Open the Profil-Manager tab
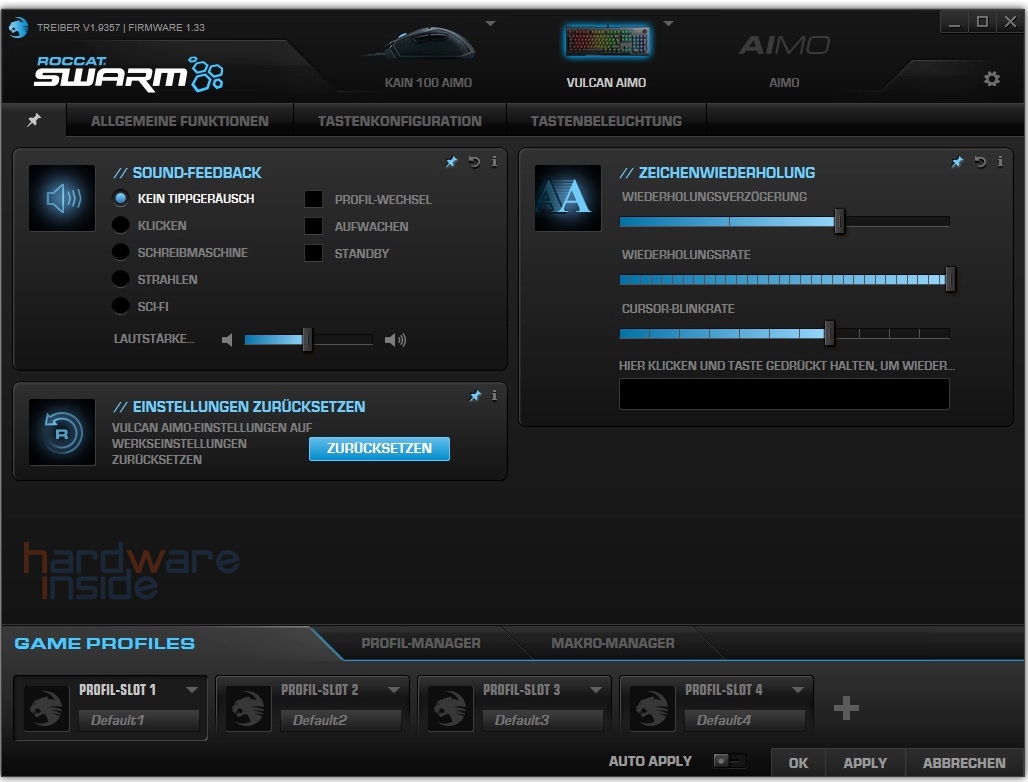 coord(421,643)
